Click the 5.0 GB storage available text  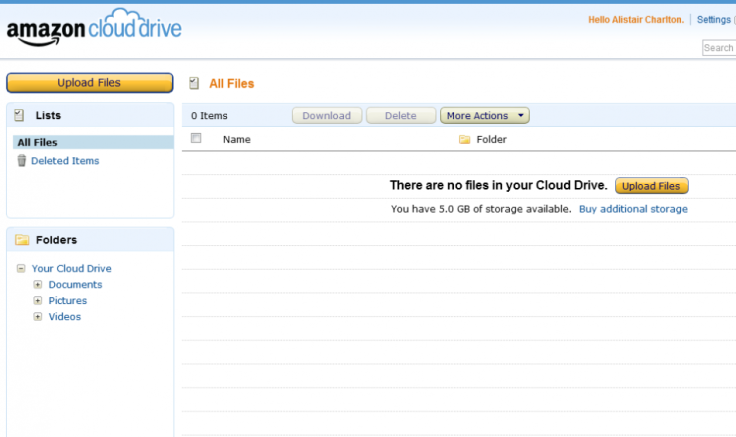481,209
